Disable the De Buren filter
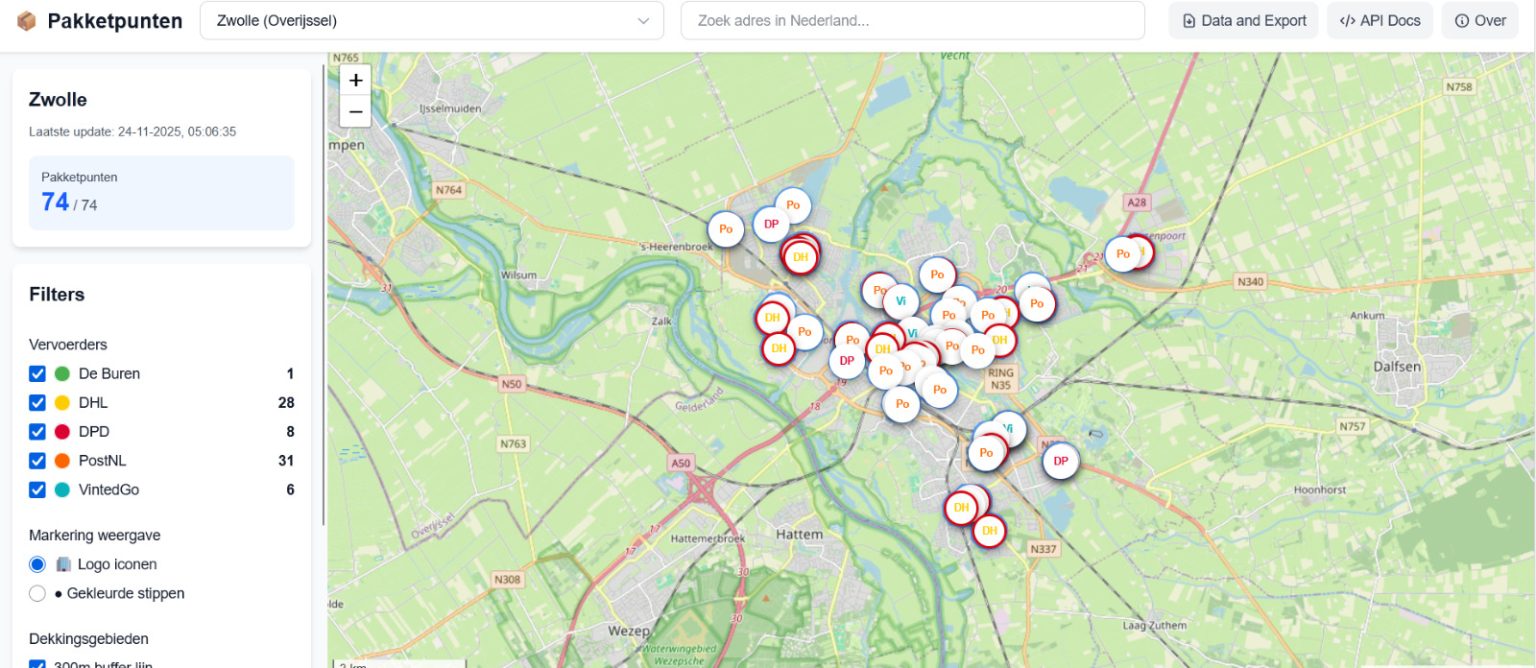Screen dimensions: 1536x668 pos(37,373)
